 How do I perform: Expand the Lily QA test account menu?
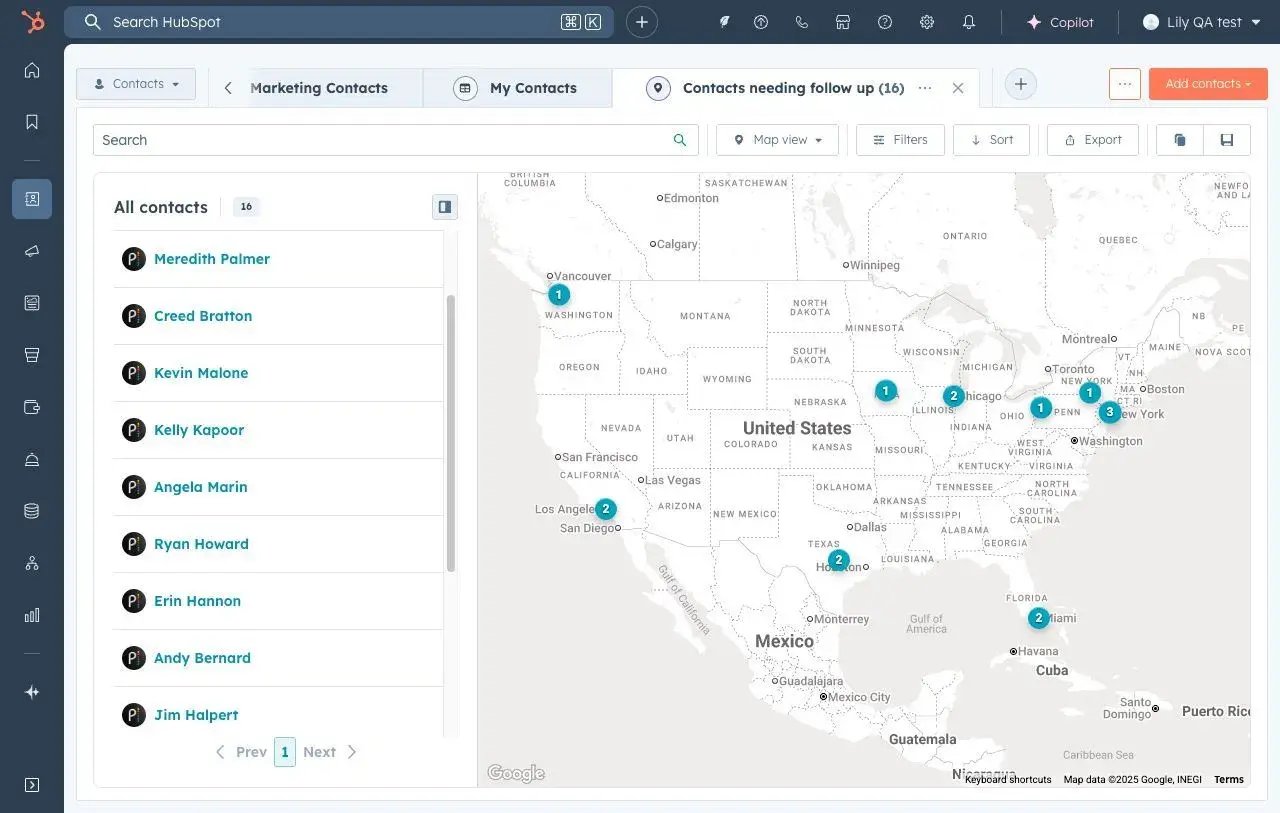[x=1202, y=22]
